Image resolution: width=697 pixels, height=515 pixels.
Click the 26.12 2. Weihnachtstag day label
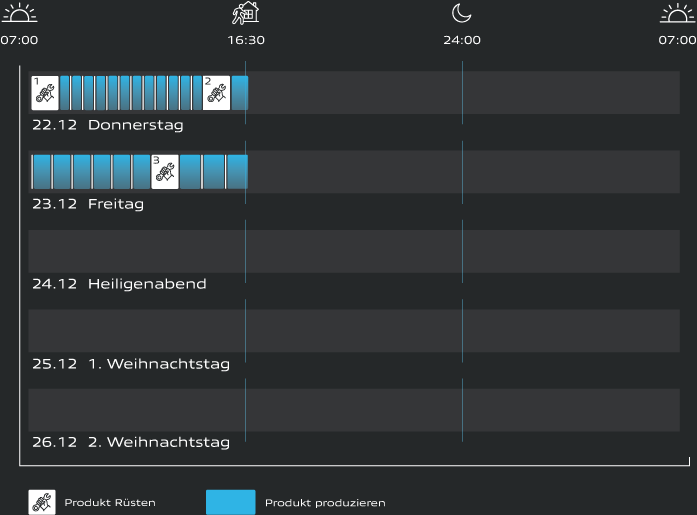(x=130, y=442)
